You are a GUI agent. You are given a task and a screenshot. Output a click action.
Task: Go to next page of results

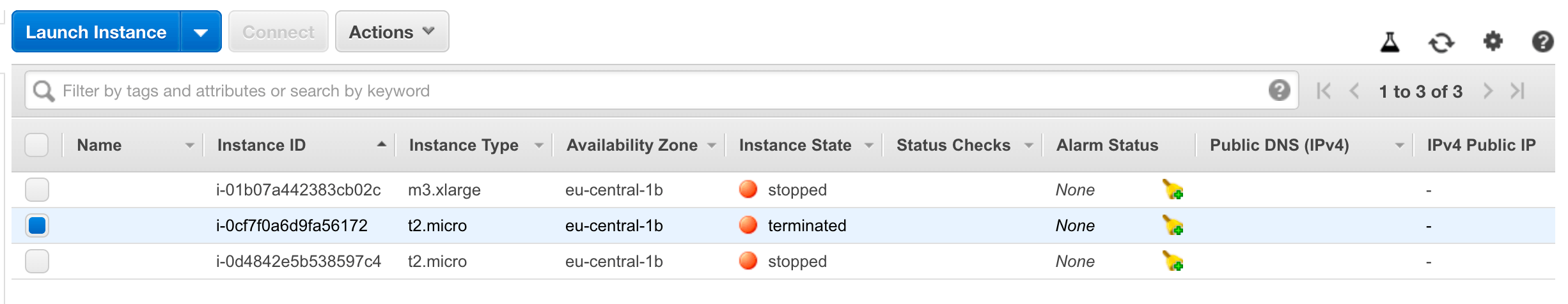click(x=1487, y=91)
